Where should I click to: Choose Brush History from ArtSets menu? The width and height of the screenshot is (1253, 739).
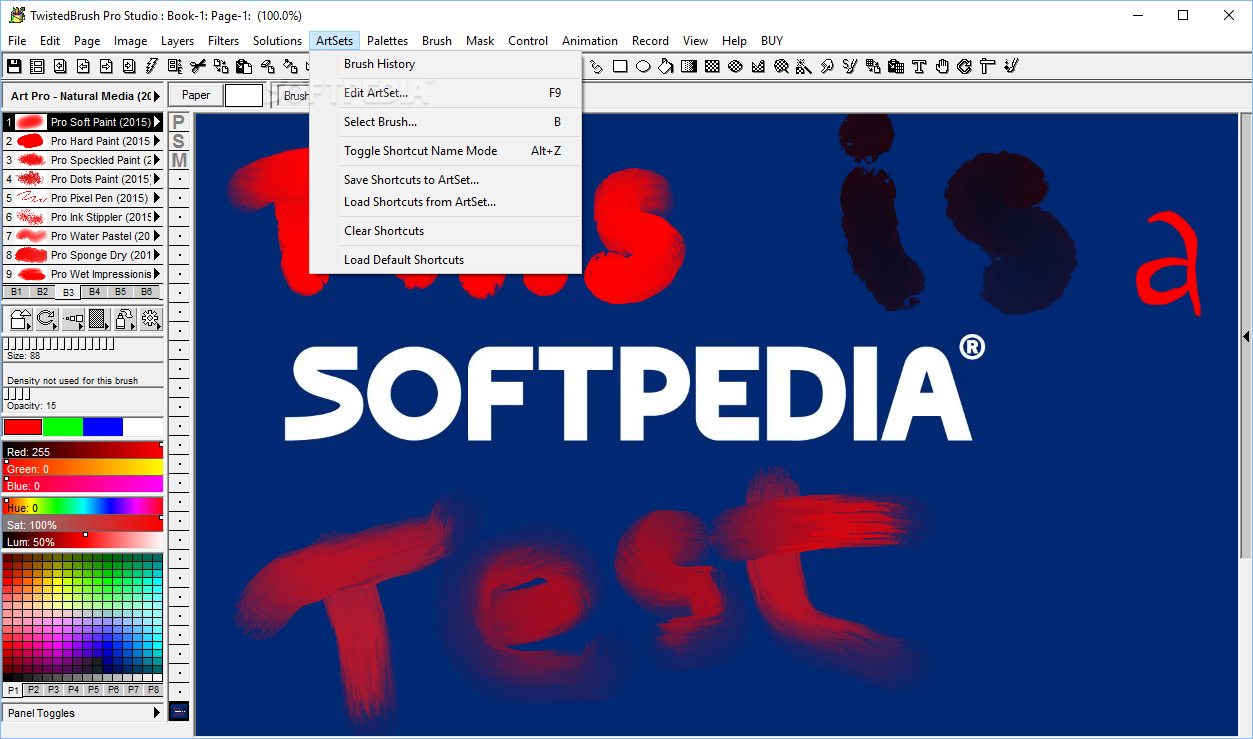point(446,64)
